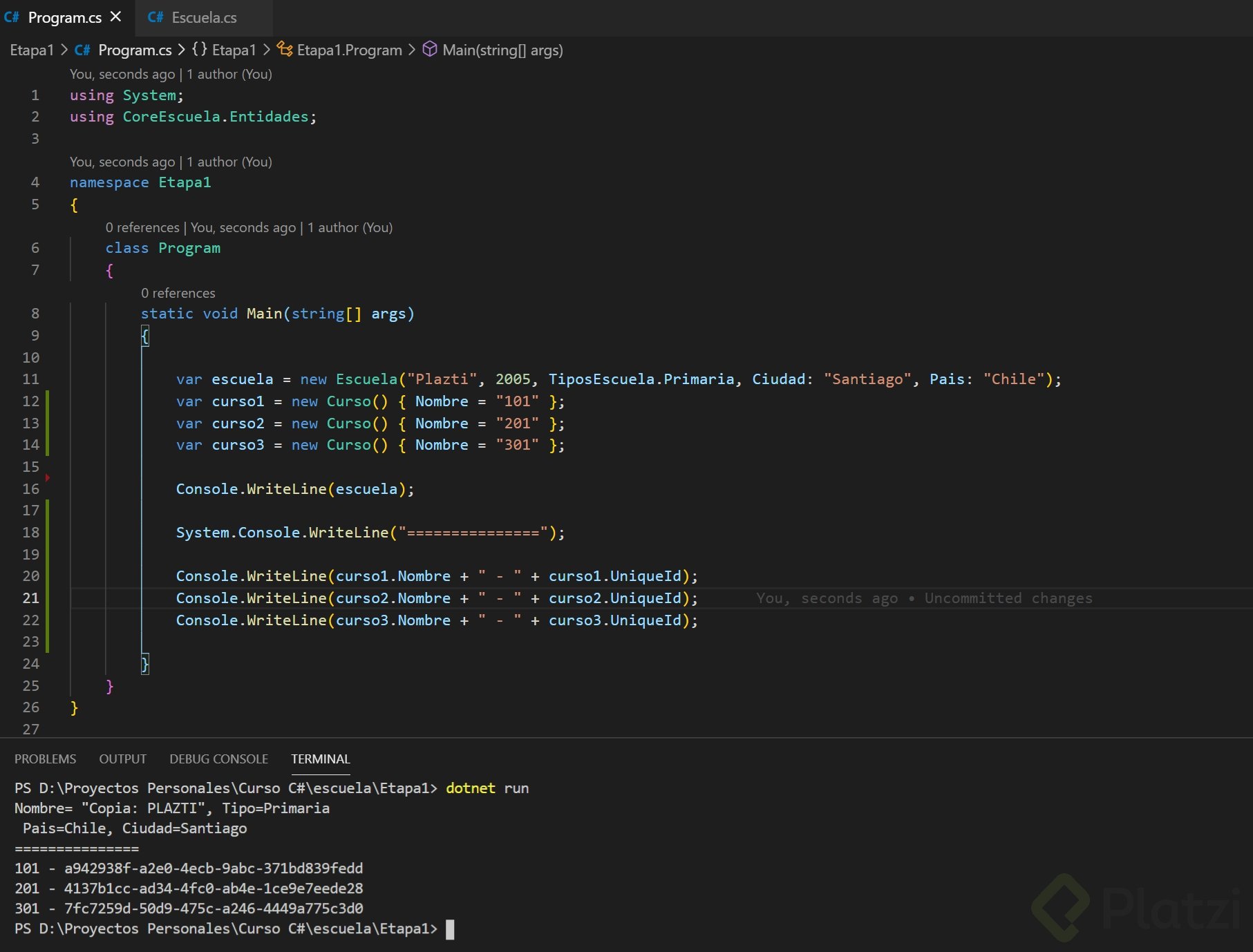Screen dimensions: 1253x952
Task: Click curso1.UniqueId on line 20
Action: pos(615,576)
